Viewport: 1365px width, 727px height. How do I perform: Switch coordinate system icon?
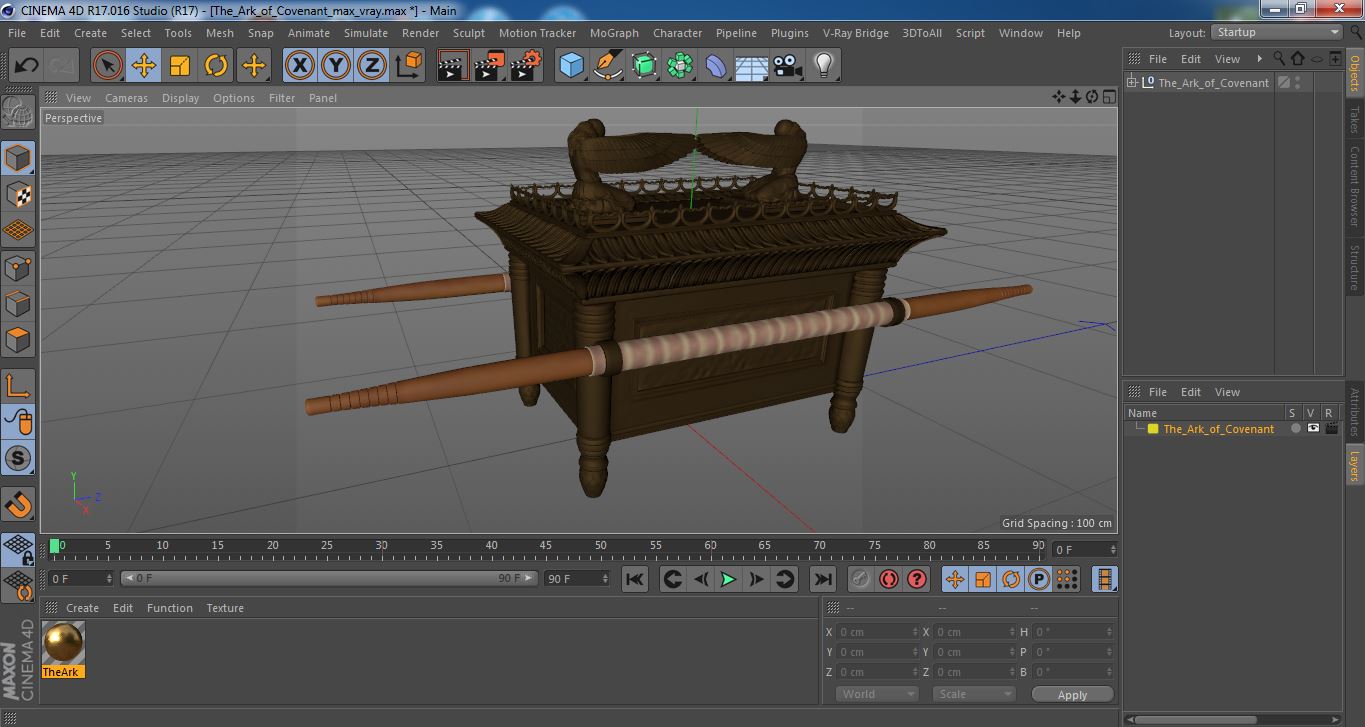(408, 66)
